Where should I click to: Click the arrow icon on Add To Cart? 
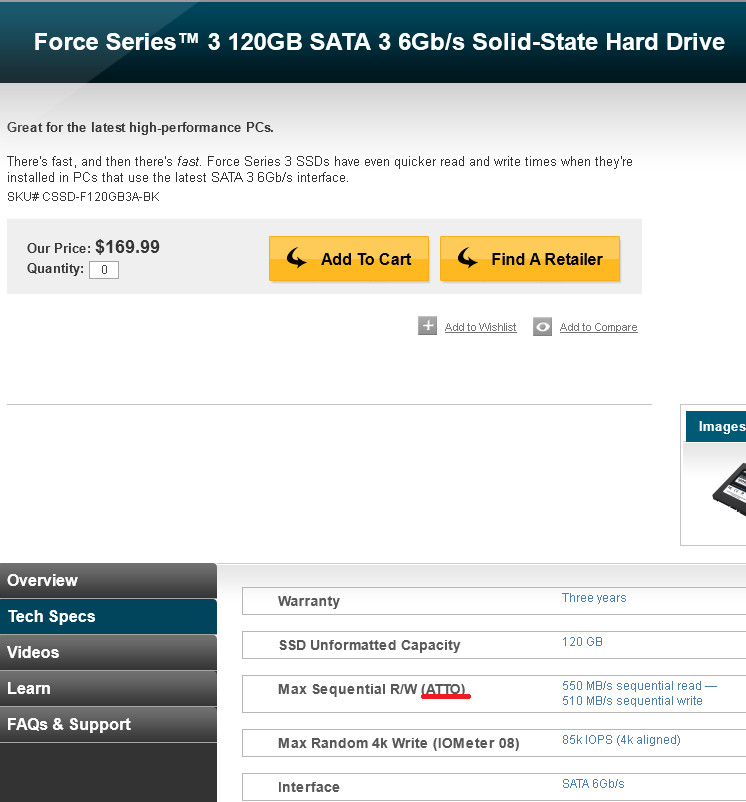(x=296, y=257)
